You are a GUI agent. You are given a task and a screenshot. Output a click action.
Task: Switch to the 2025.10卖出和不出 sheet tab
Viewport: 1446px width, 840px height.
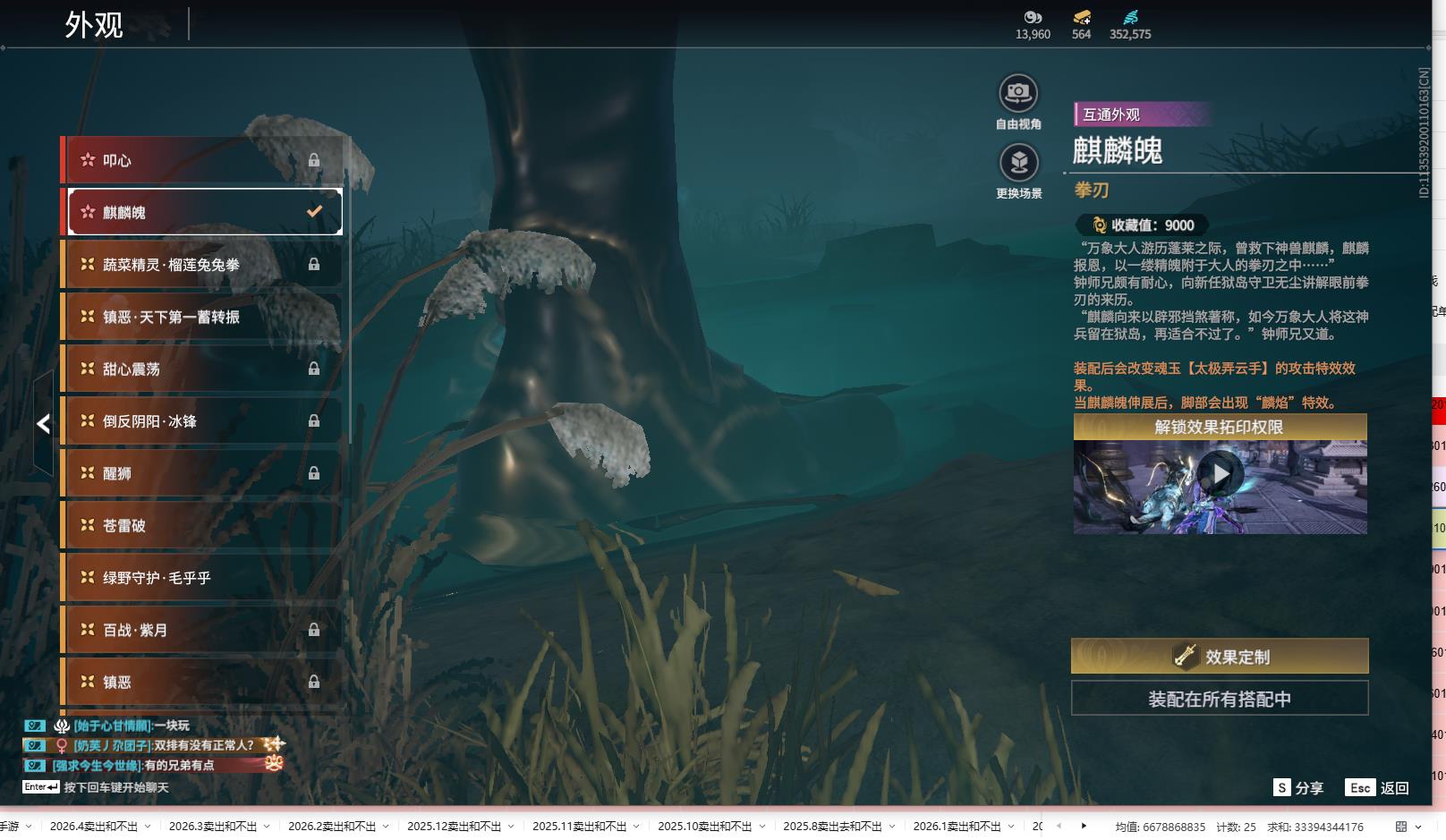pyautogui.click(x=704, y=827)
